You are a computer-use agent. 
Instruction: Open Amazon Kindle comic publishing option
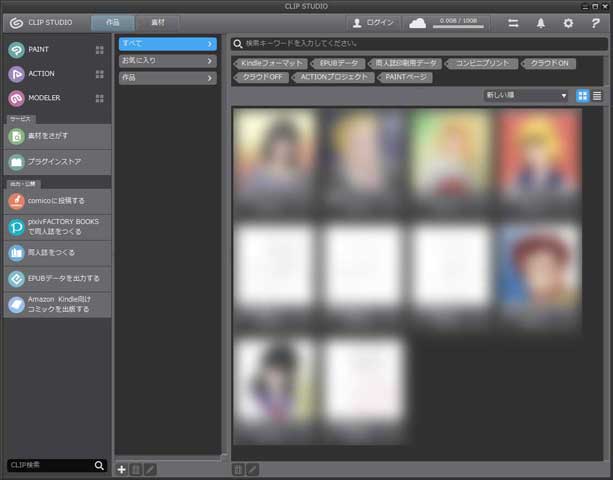[57, 304]
